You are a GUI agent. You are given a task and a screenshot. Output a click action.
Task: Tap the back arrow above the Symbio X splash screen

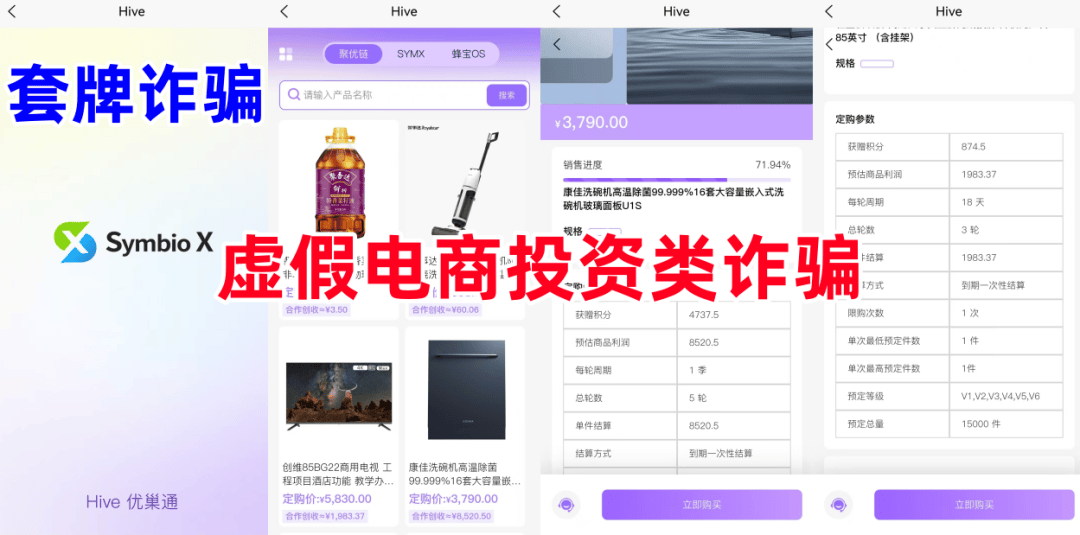(x=13, y=12)
